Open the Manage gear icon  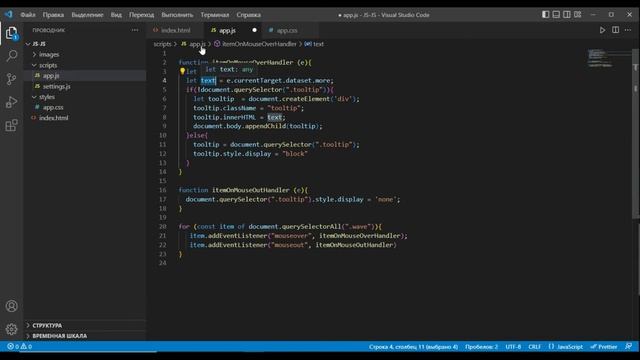point(11,329)
